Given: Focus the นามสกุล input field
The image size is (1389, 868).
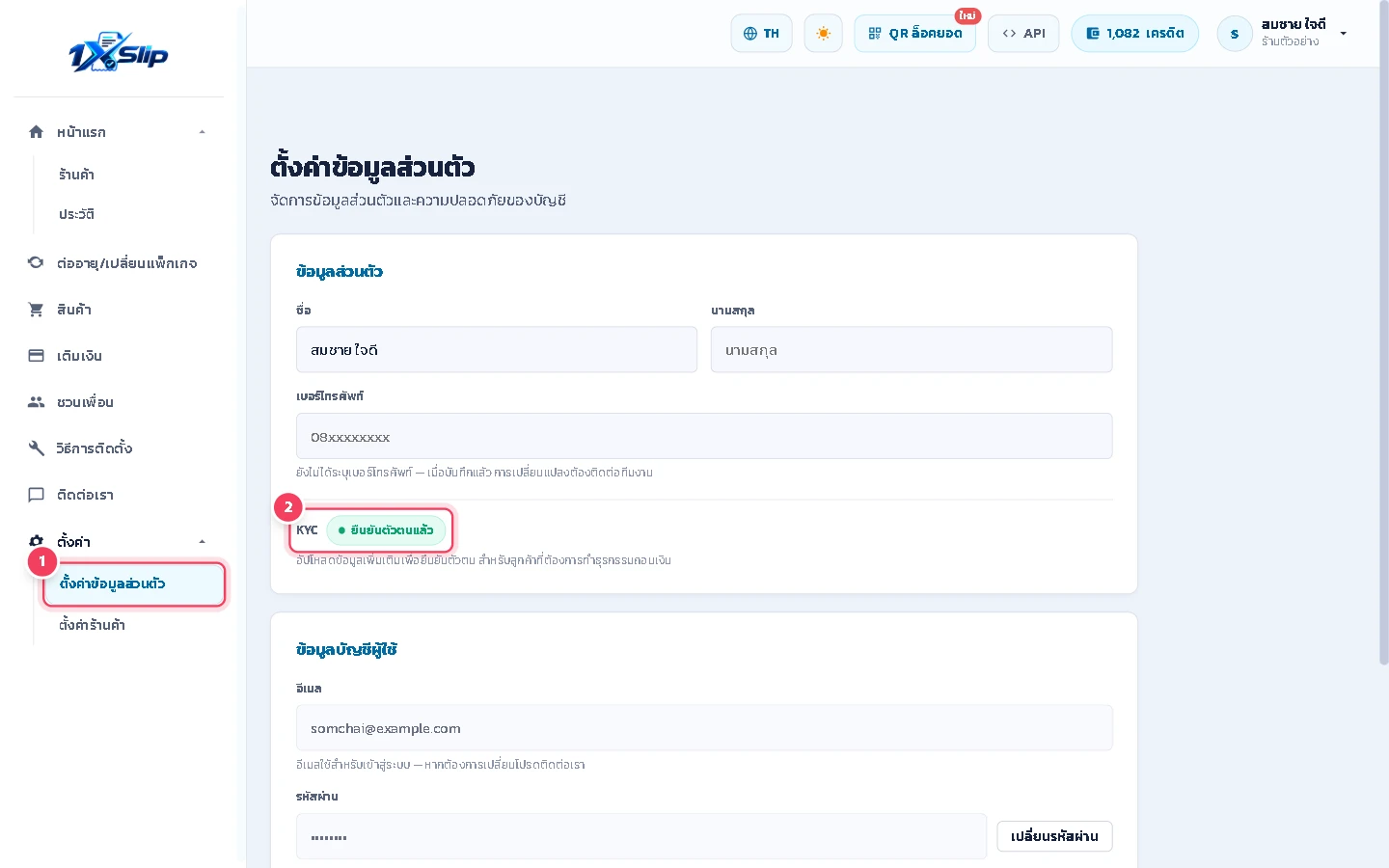Looking at the screenshot, I should click(x=912, y=349).
